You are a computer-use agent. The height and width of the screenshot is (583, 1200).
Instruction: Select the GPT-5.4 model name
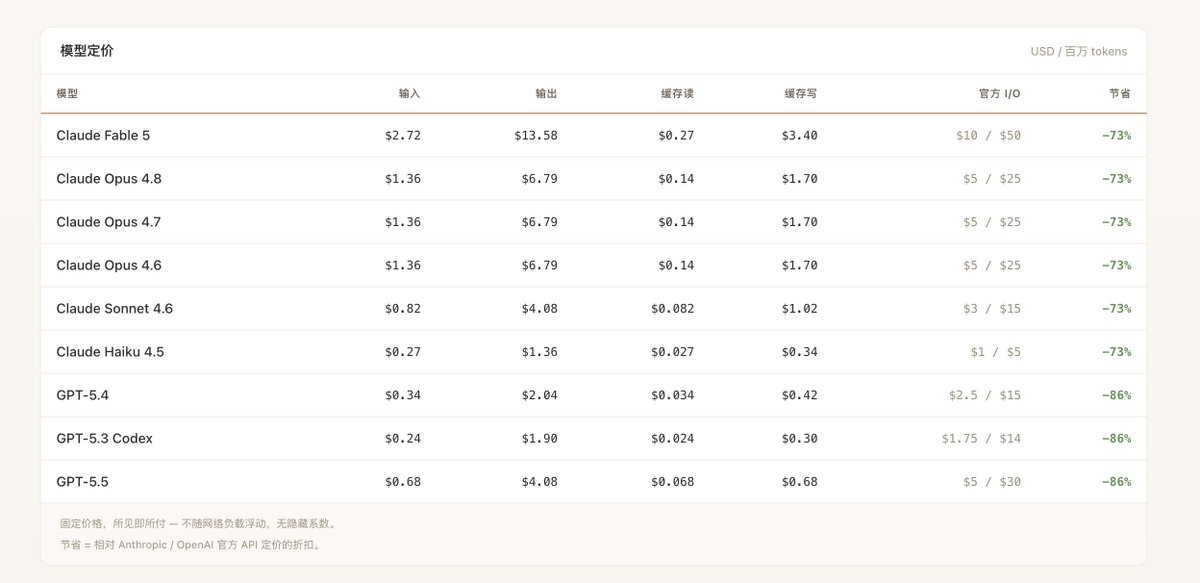83,395
